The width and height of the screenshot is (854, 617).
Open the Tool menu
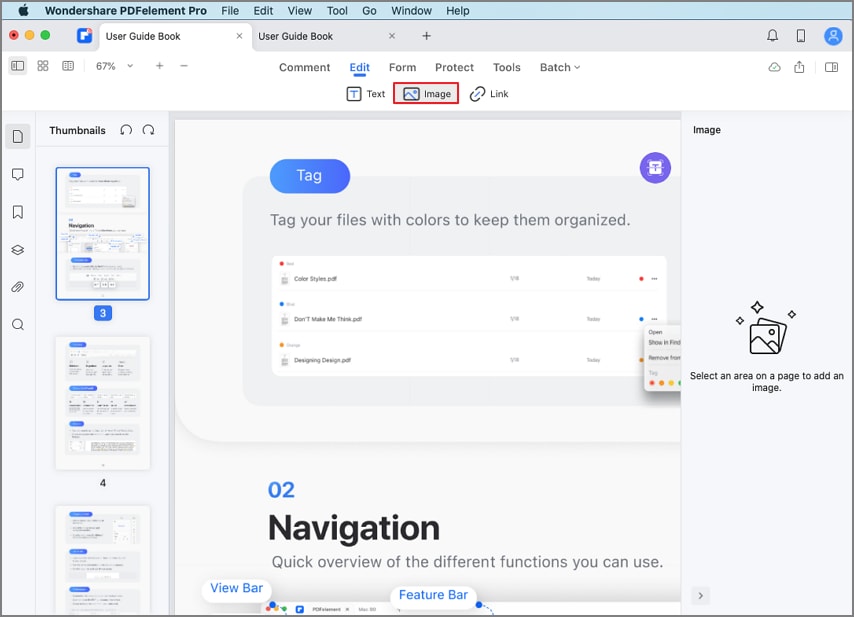click(337, 10)
